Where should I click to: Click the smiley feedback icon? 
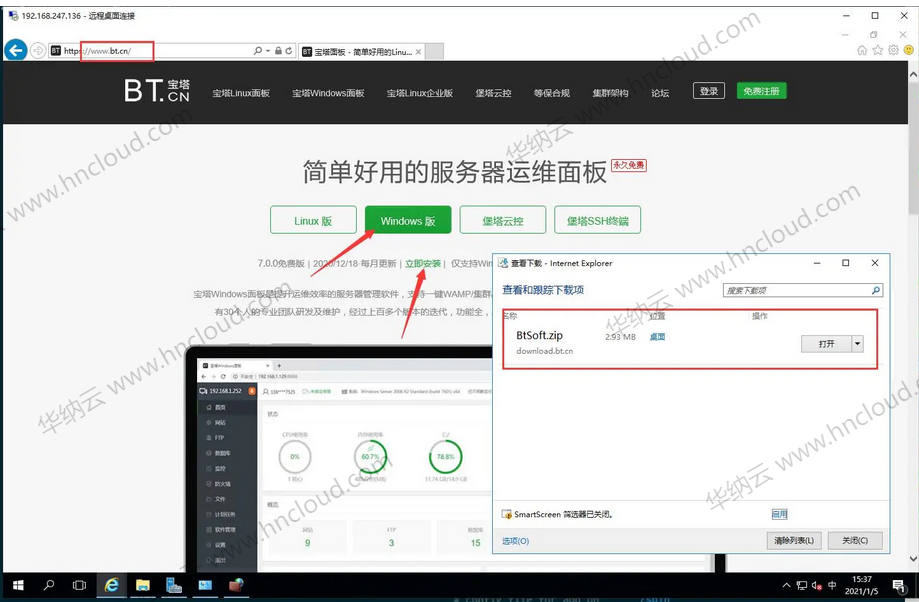909,50
